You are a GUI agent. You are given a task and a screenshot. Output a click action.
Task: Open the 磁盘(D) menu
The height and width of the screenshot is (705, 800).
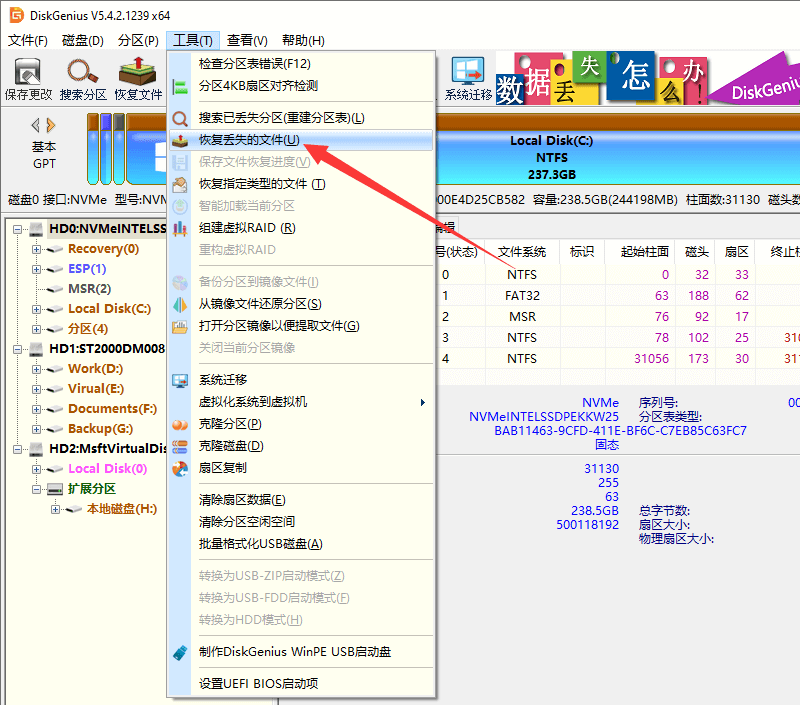point(83,40)
